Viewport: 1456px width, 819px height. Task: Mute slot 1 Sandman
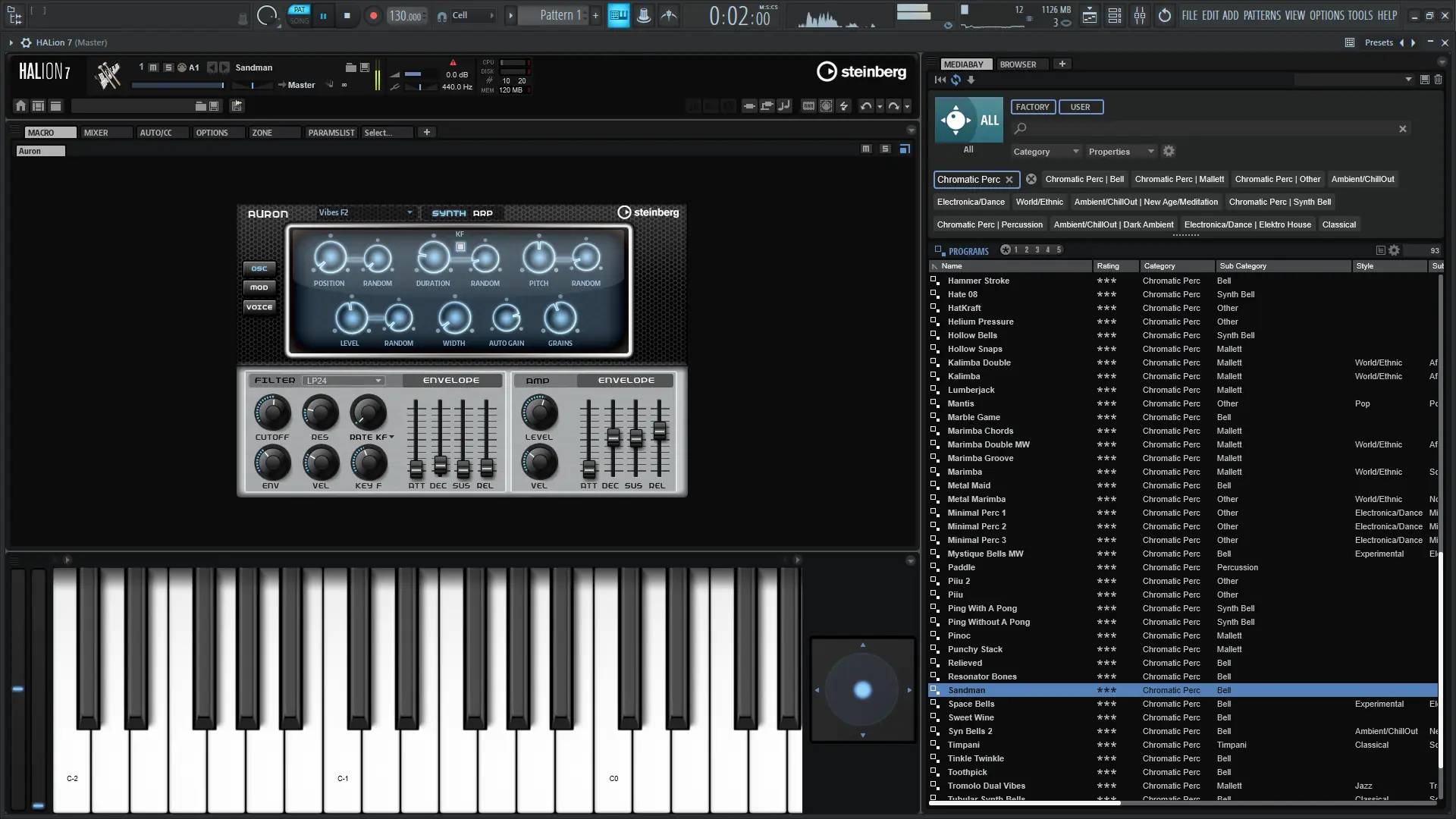pyautogui.click(x=153, y=67)
